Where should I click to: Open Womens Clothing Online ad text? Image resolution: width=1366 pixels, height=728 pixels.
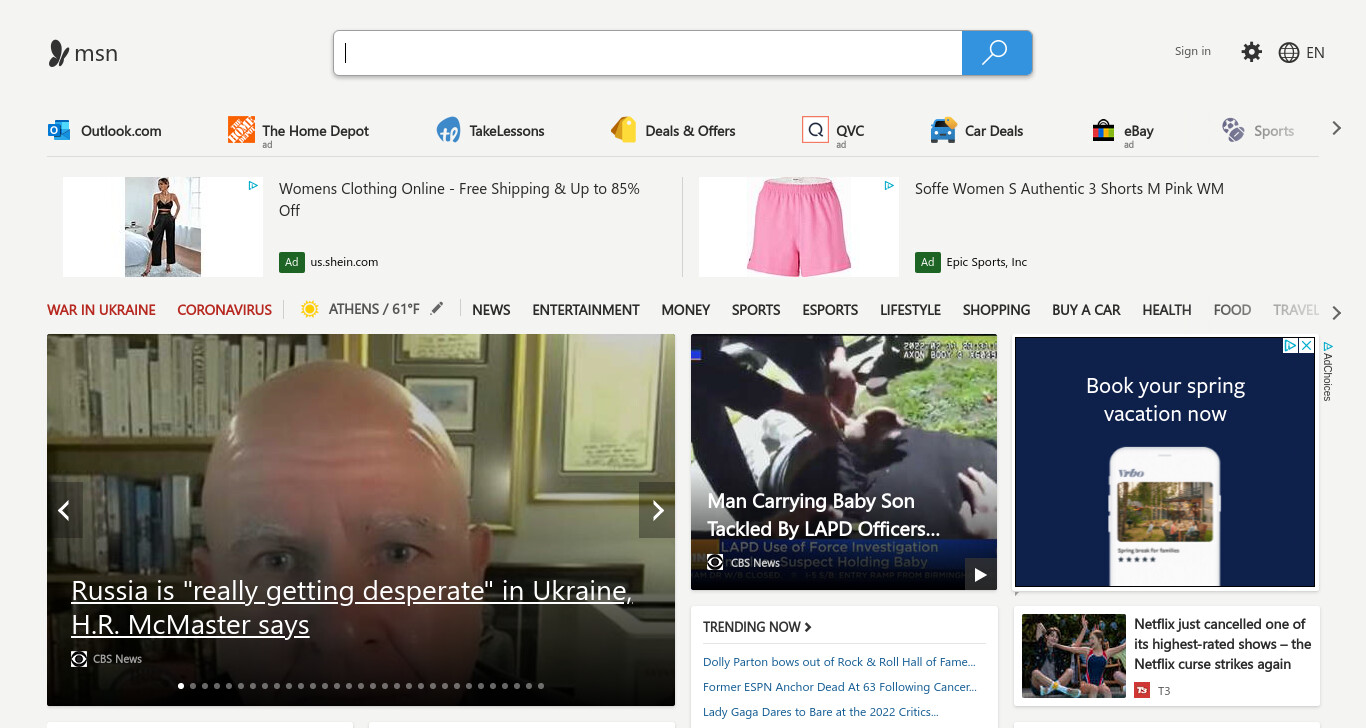click(x=459, y=199)
